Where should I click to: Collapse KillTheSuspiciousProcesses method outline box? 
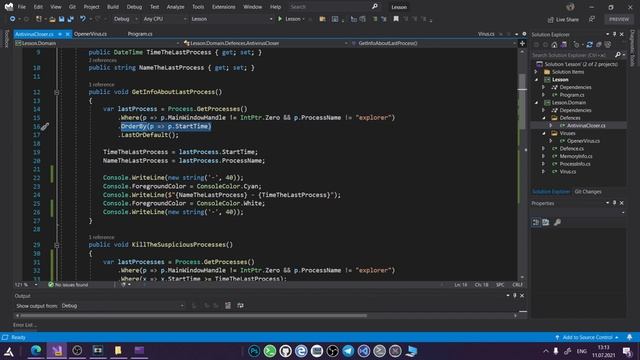[x=57, y=245]
